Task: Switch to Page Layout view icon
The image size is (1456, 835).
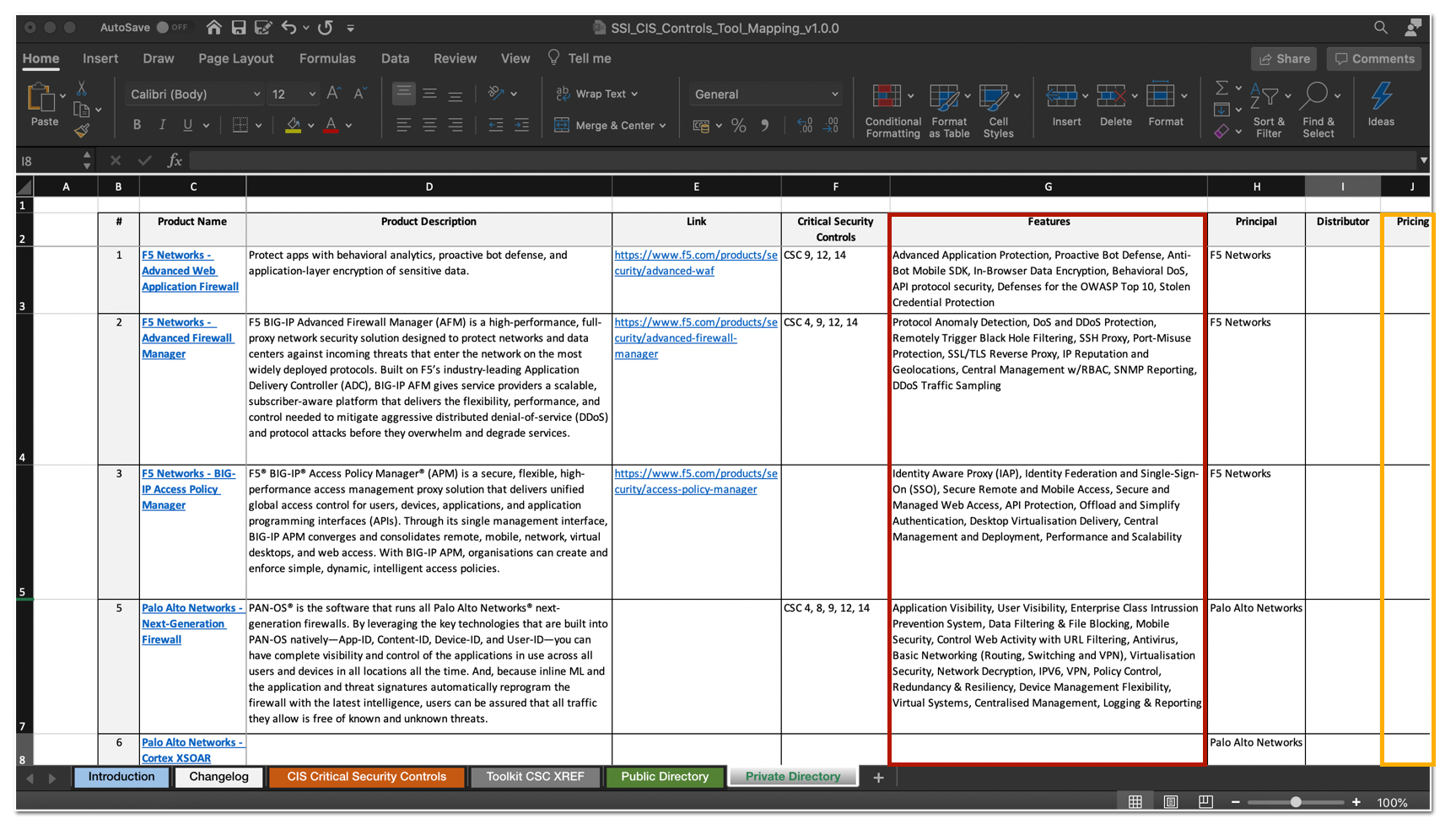Action: pyautogui.click(x=1170, y=801)
